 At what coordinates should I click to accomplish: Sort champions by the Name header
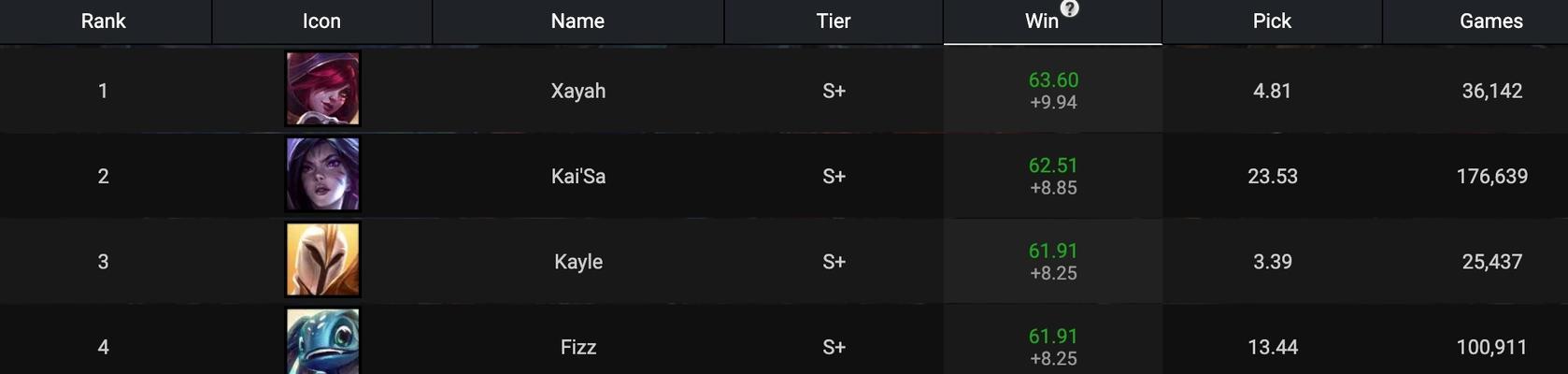[x=577, y=22]
